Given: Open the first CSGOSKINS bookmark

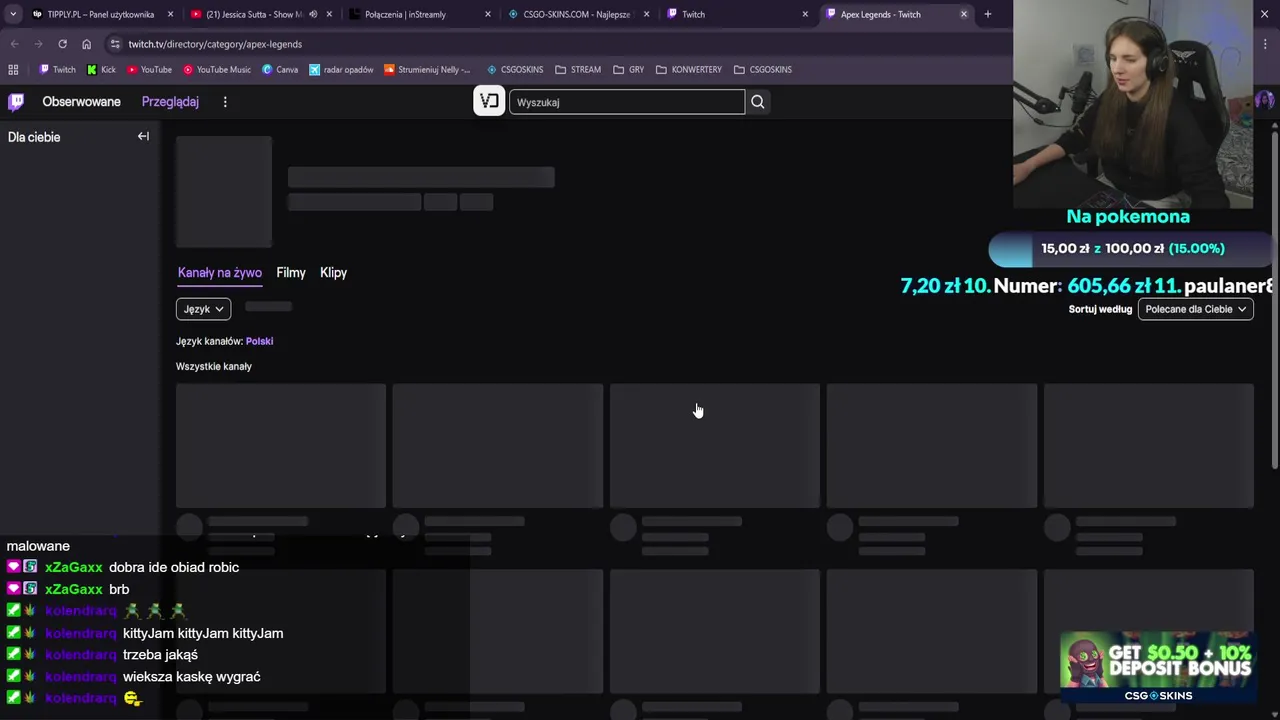Looking at the screenshot, I should pyautogui.click(x=515, y=70).
